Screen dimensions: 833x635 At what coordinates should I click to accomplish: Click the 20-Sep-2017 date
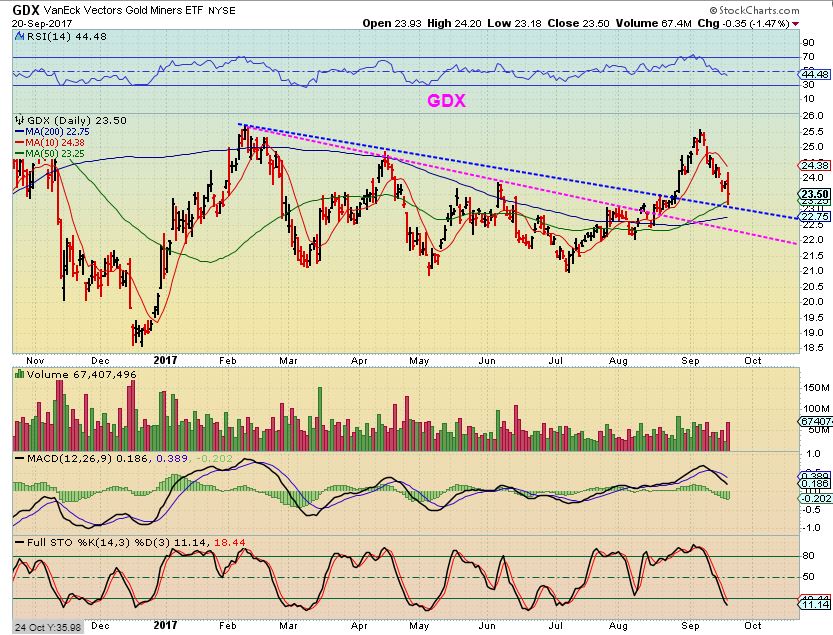point(42,24)
